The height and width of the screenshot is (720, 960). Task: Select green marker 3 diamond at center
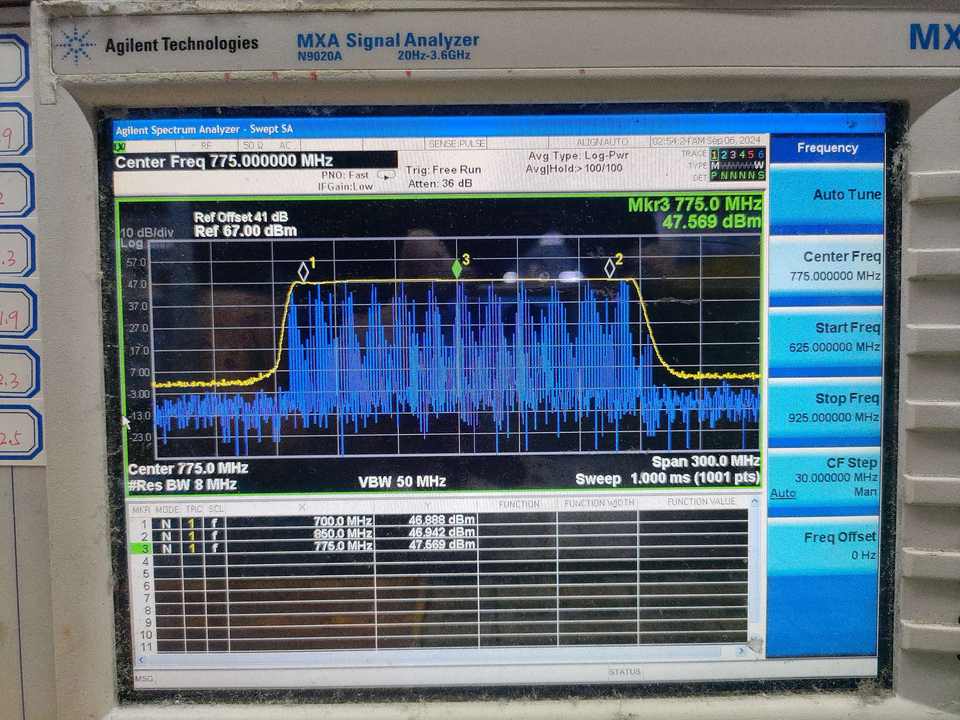(x=457, y=268)
